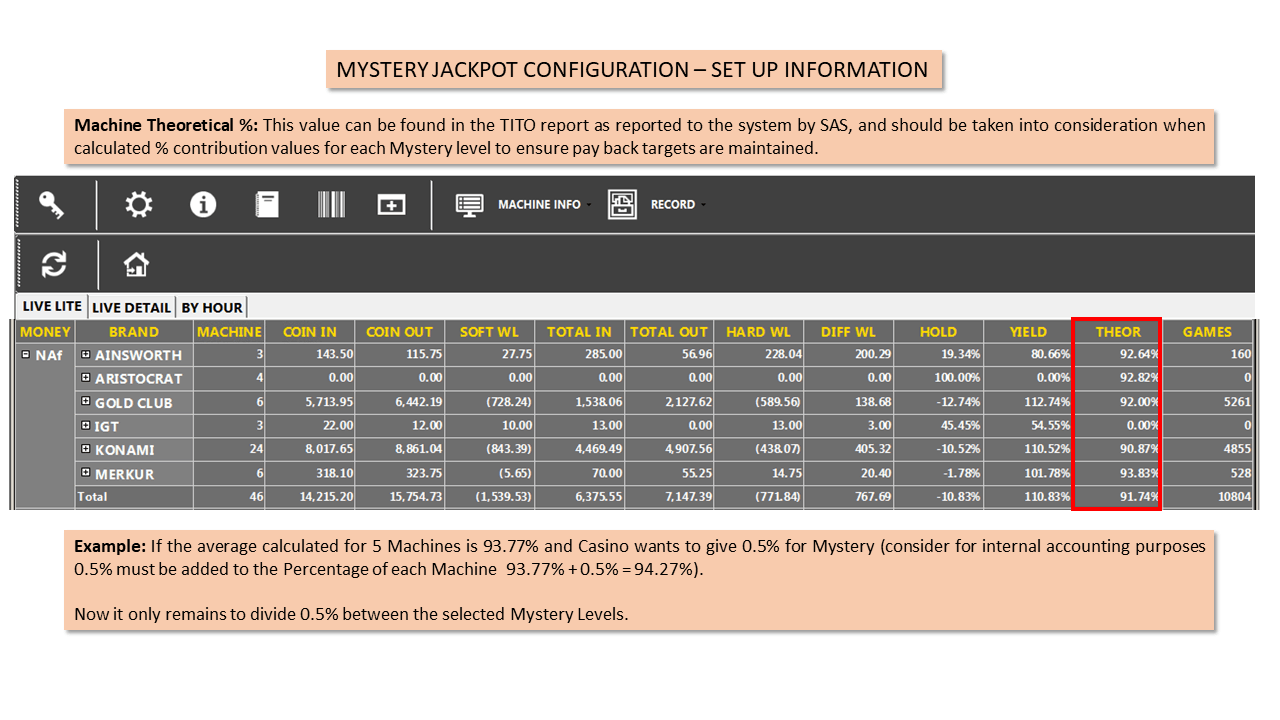The image size is (1280, 720).
Task: Expand the KONAMI brand row
Action: [86, 449]
